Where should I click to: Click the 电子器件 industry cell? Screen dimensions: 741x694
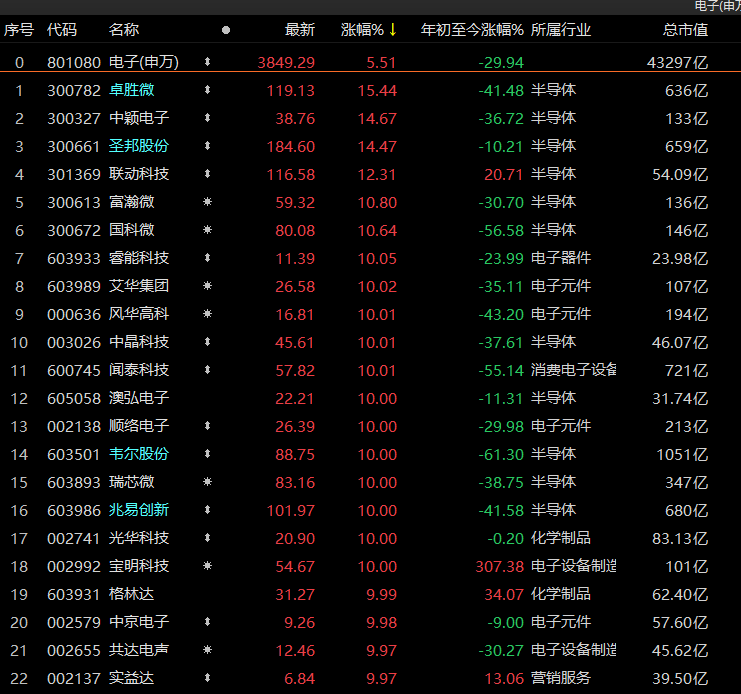[560, 258]
